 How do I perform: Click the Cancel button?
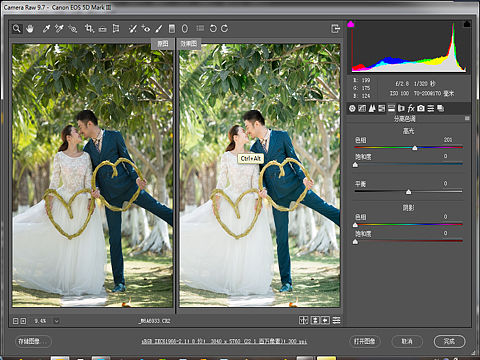coord(407,341)
